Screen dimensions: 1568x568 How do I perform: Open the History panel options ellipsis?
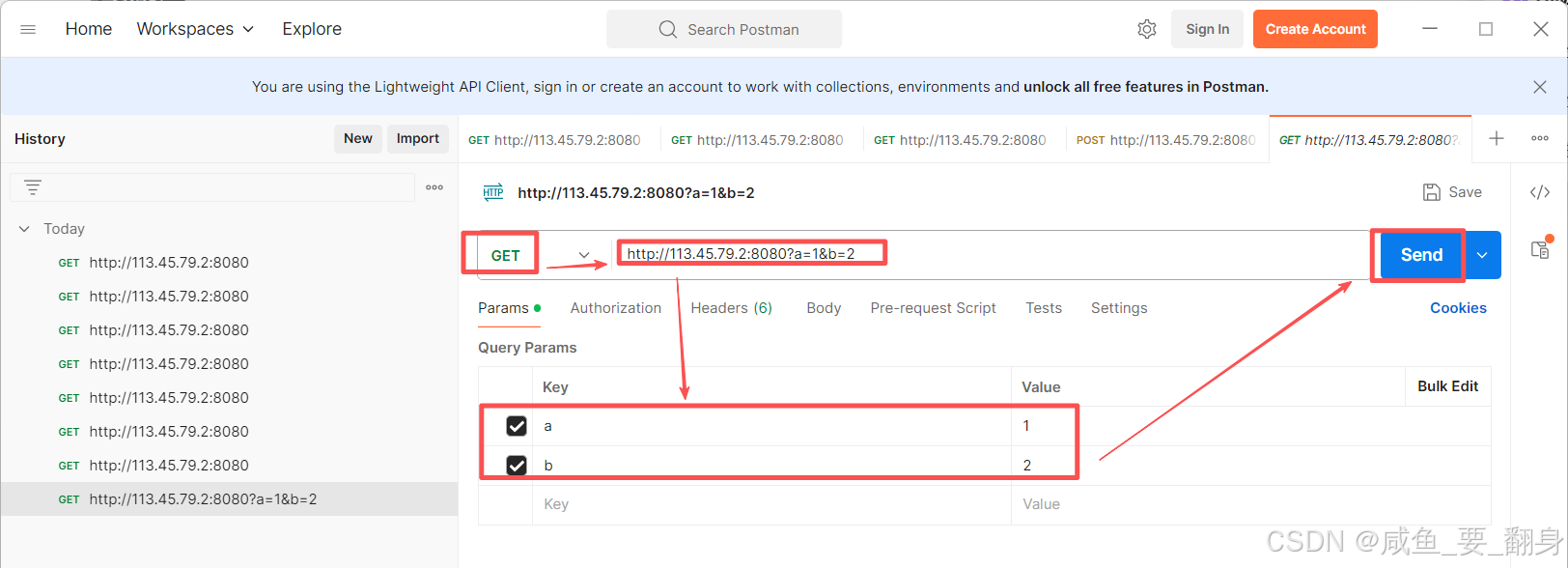(x=434, y=187)
